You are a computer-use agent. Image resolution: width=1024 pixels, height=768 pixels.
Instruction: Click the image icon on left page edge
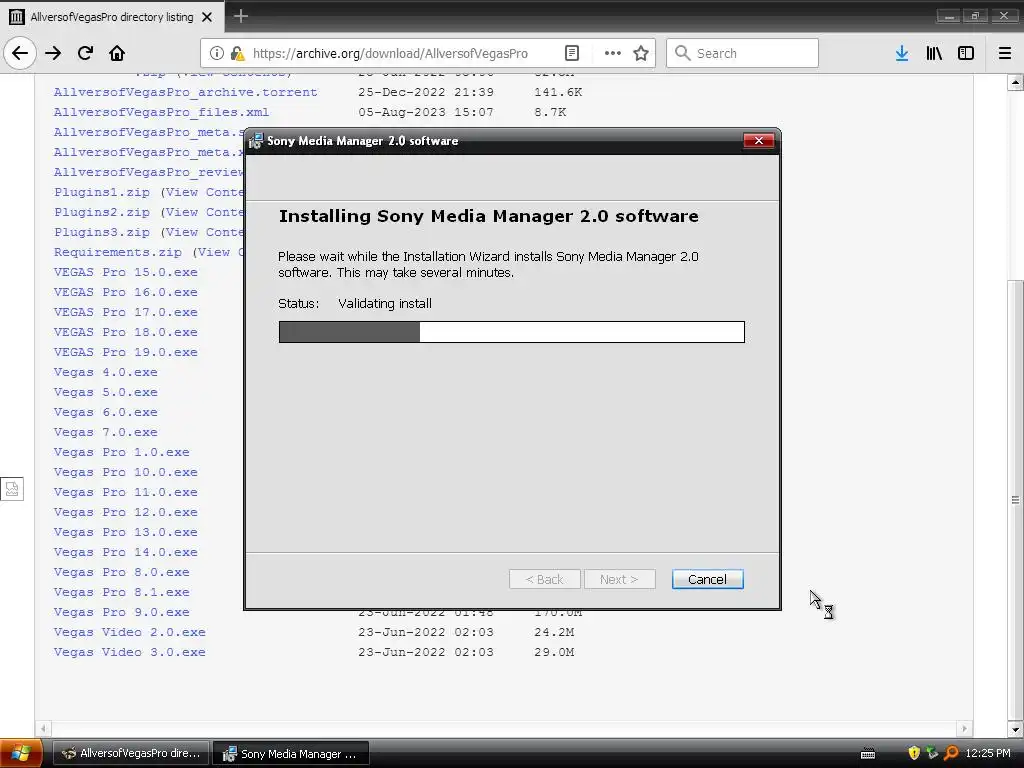click(12, 488)
